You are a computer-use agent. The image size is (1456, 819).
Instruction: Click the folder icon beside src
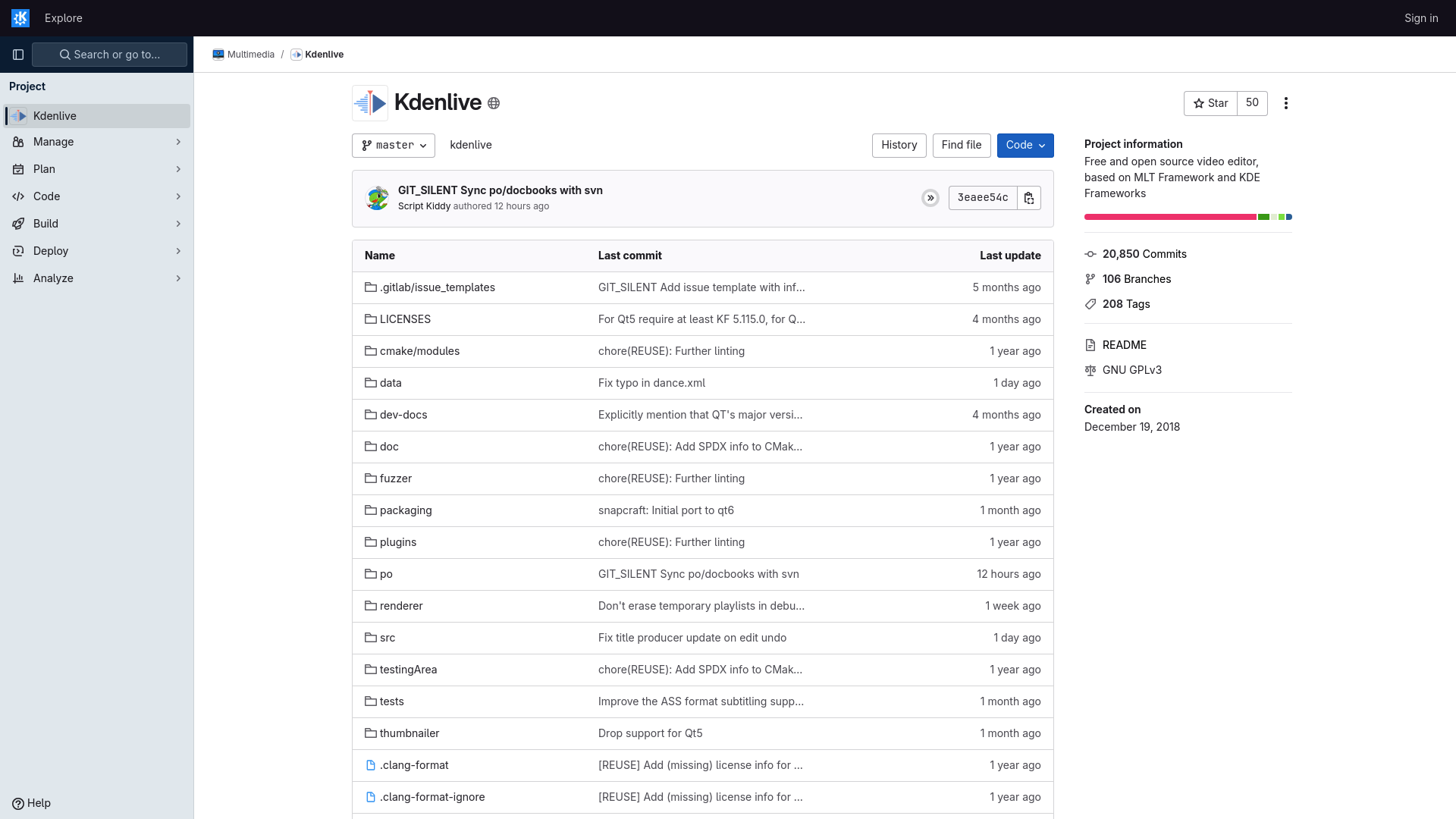pyautogui.click(x=371, y=638)
